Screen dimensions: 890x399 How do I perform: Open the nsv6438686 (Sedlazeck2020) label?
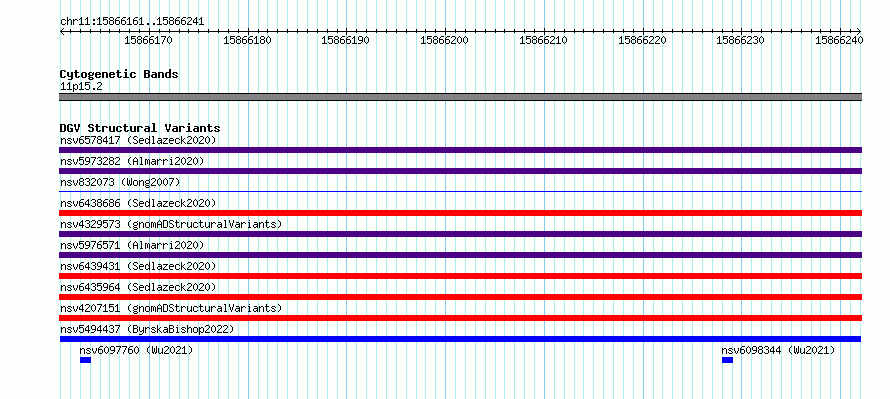click(138, 203)
